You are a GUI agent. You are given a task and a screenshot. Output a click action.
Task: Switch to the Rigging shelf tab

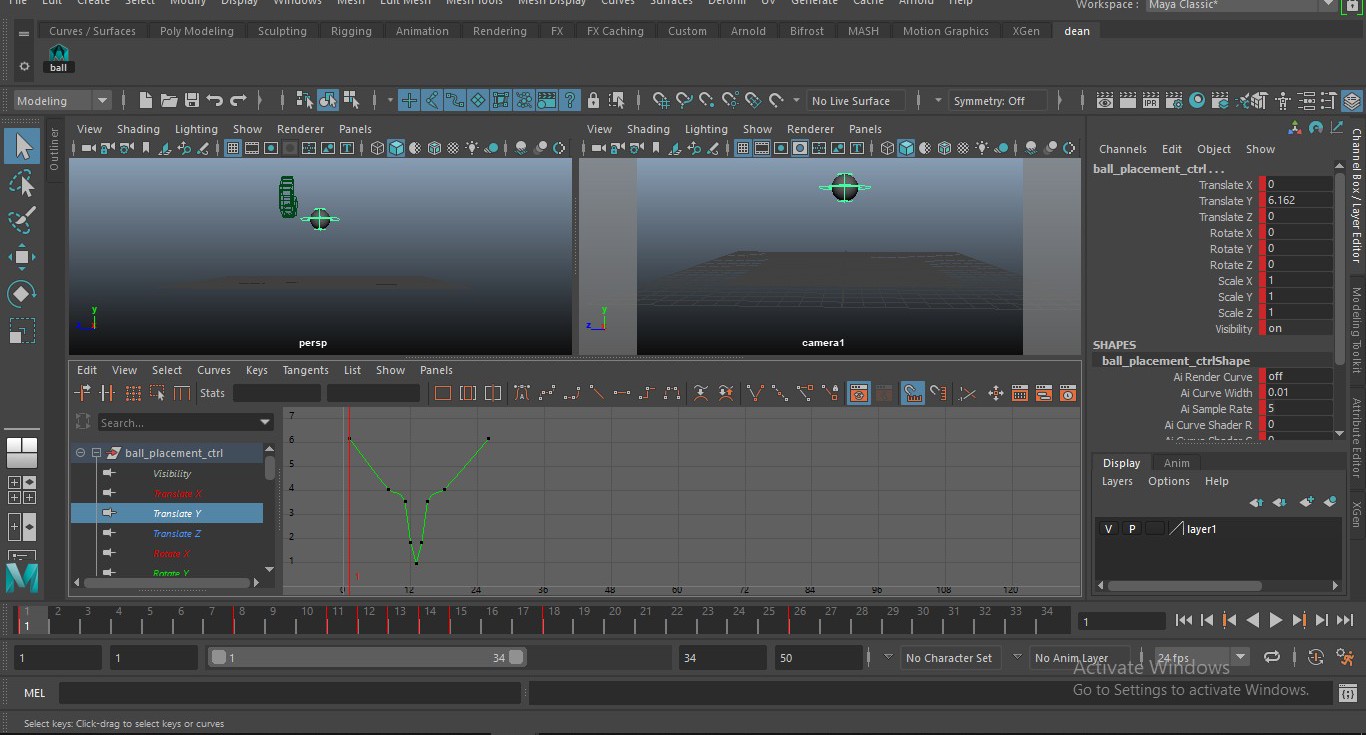coord(351,31)
